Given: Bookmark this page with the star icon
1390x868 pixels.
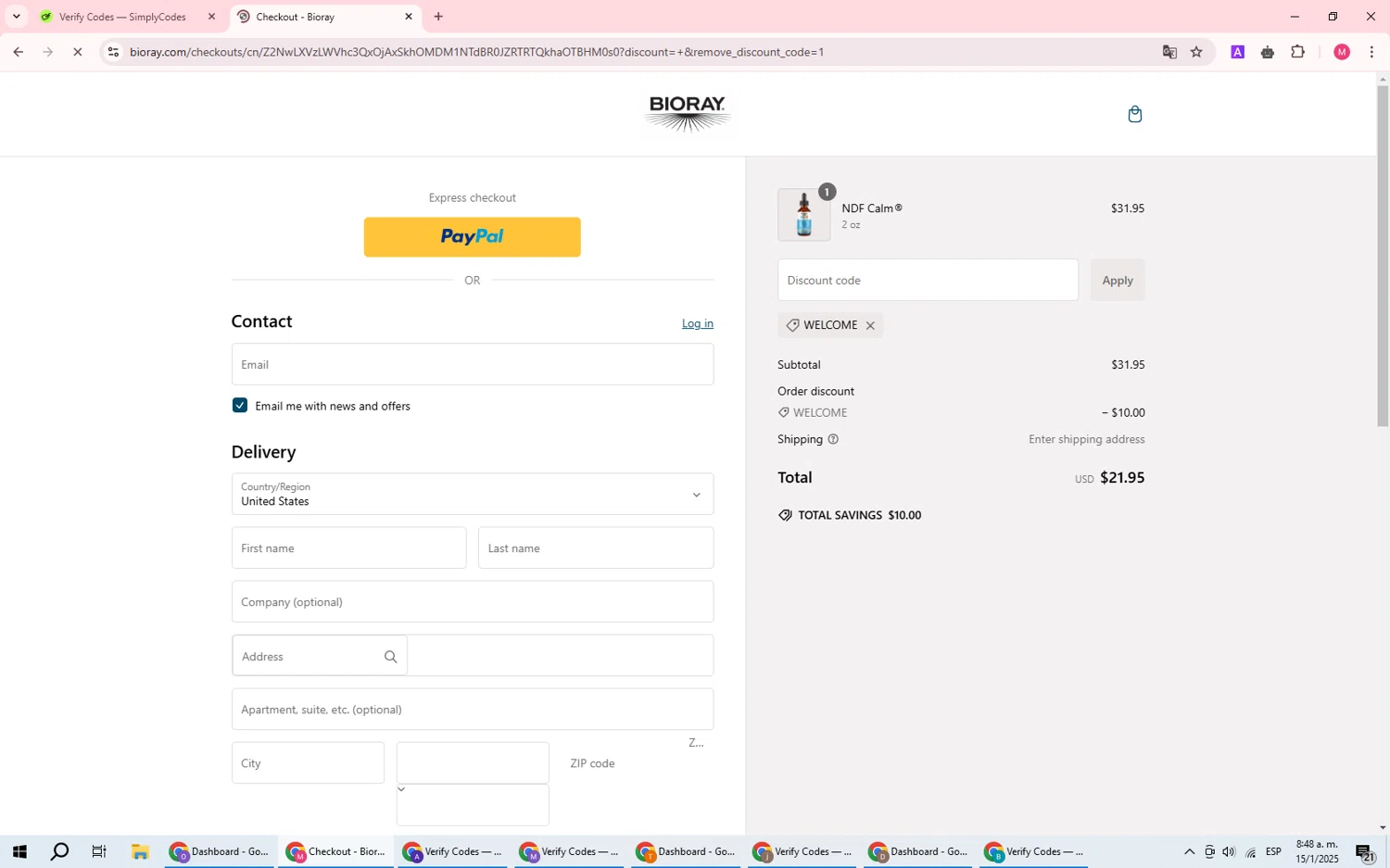Looking at the screenshot, I should [x=1196, y=52].
